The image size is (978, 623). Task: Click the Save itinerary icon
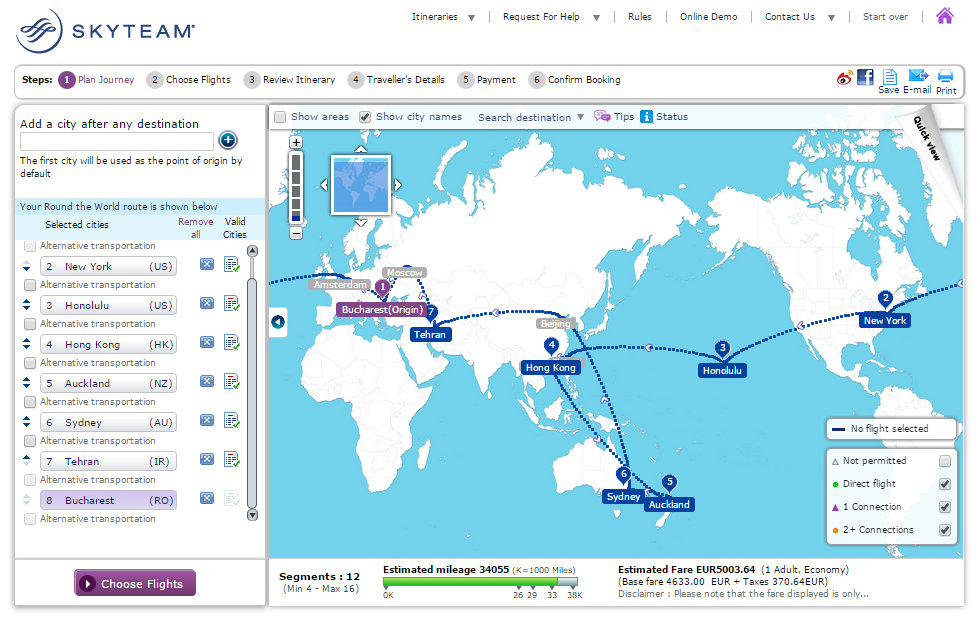890,77
